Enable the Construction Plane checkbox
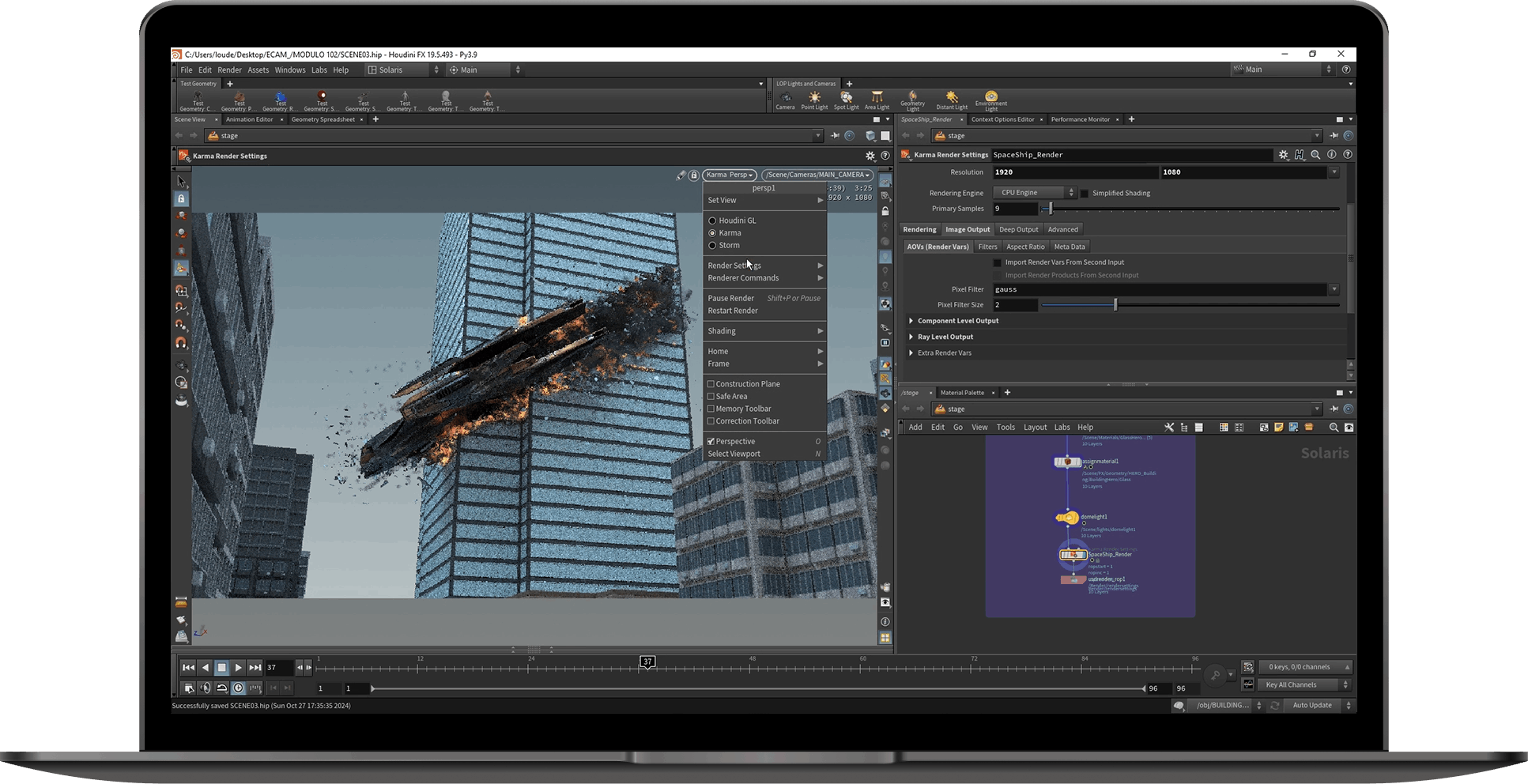The image size is (1528, 784). (x=711, y=383)
